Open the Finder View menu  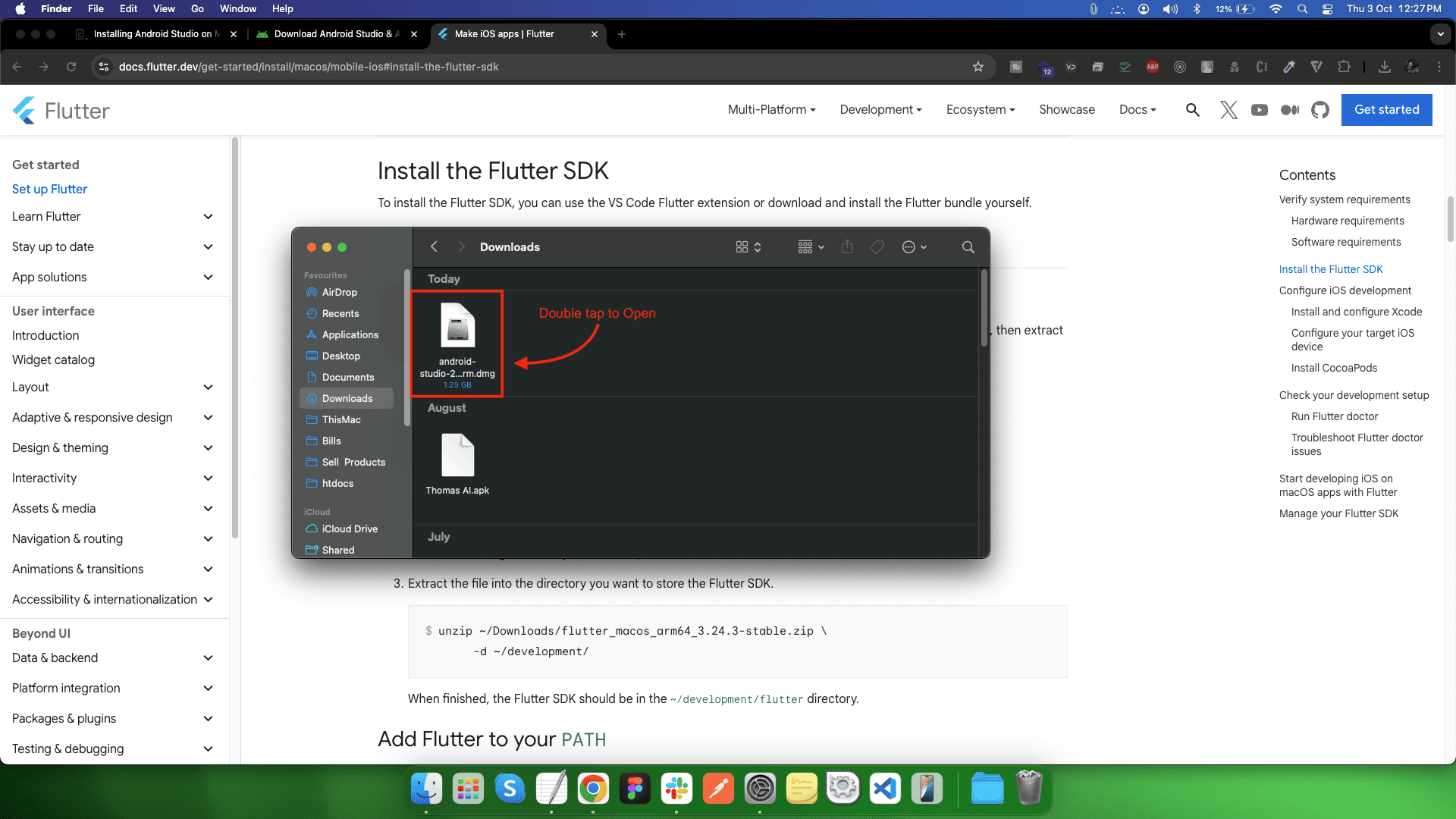point(164,9)
